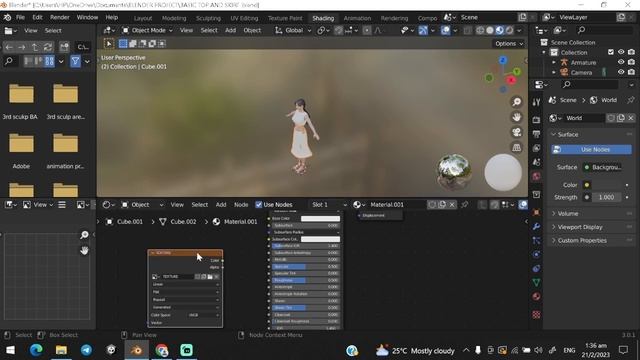Viewport: 640px width, 360px height.
Task: Click the Windows Start button
Action: point(11,350)
